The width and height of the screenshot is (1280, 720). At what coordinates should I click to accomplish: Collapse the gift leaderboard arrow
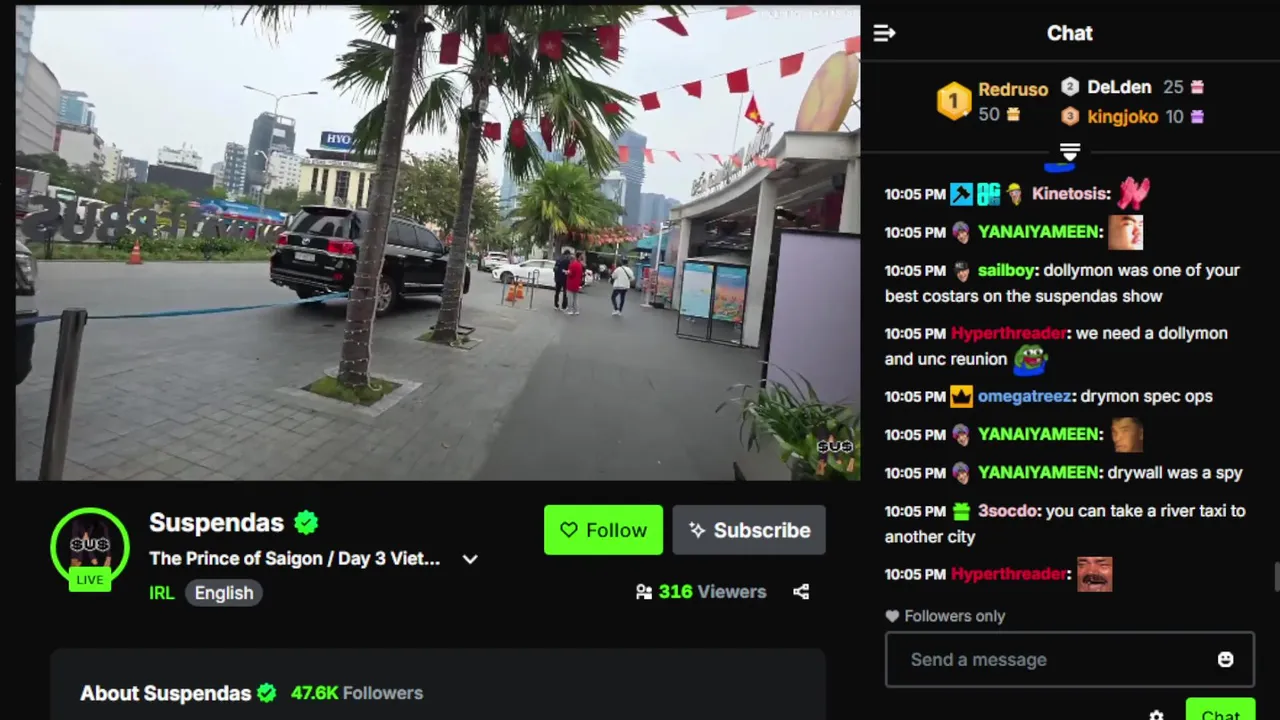1070,152
